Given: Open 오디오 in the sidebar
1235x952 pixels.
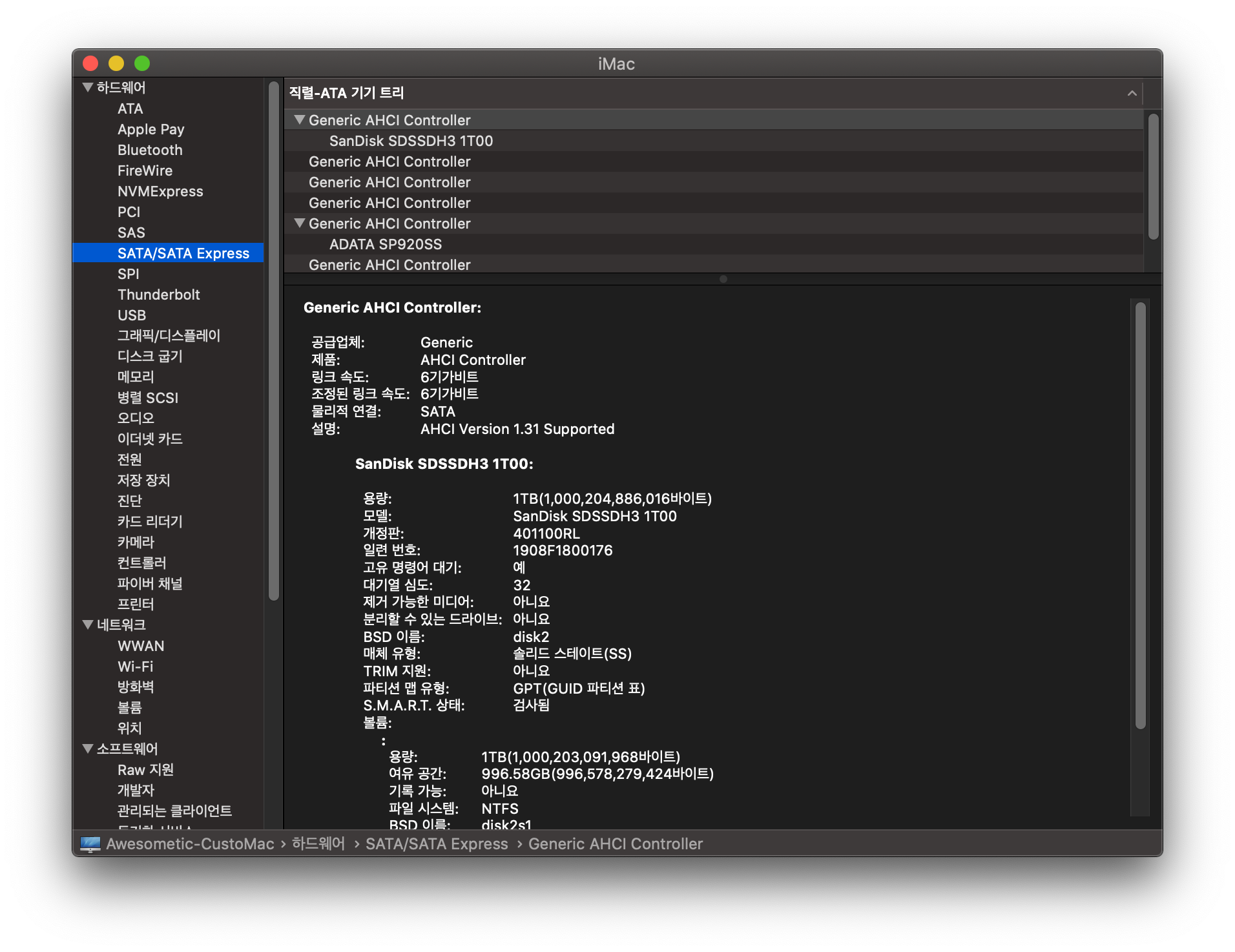Looking at the screenshot, I should coord(136,418).
